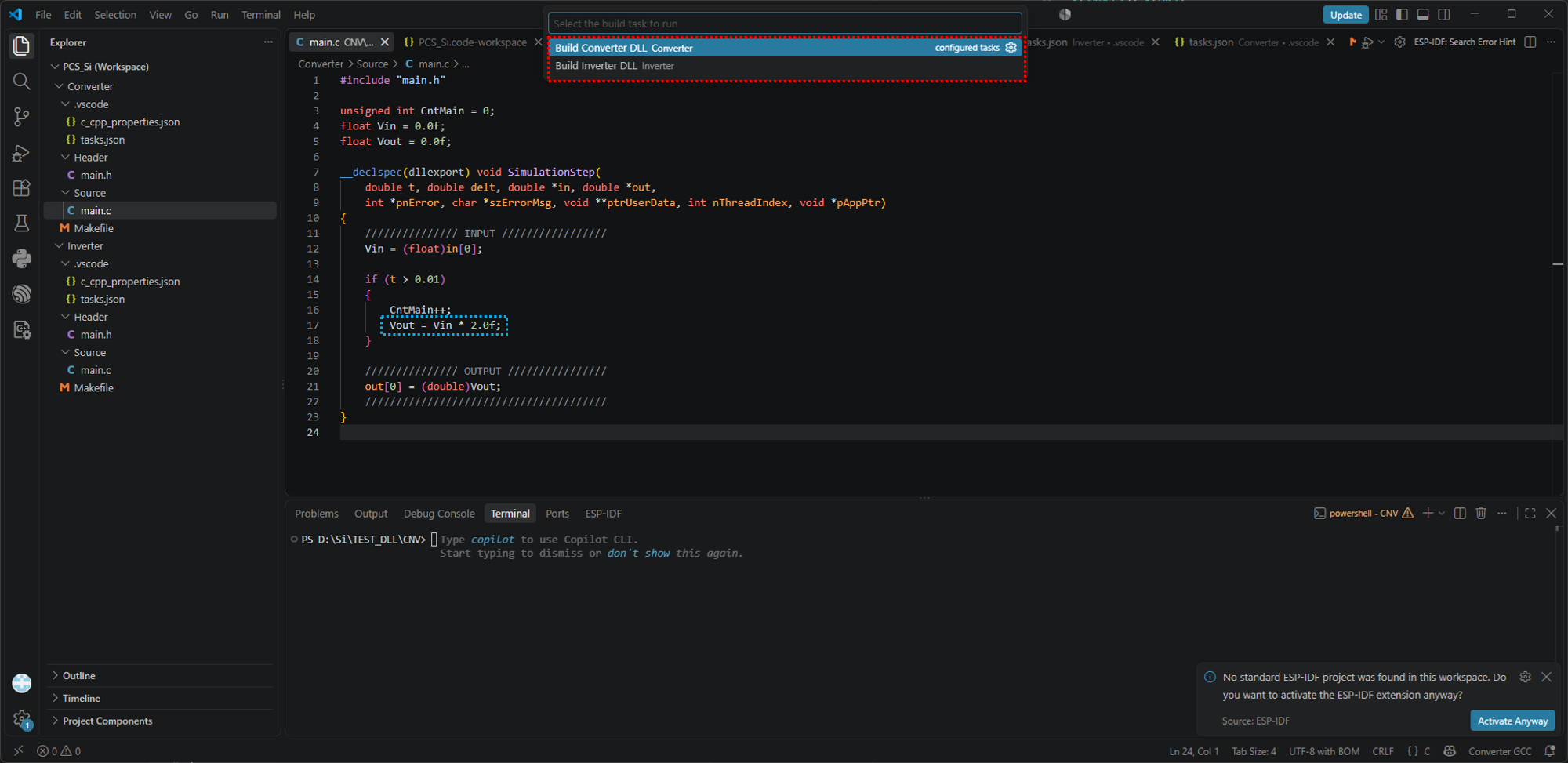The image size is (1568, 763).
Task: Open the Search view in activity bar
Action: click(21, 82)
